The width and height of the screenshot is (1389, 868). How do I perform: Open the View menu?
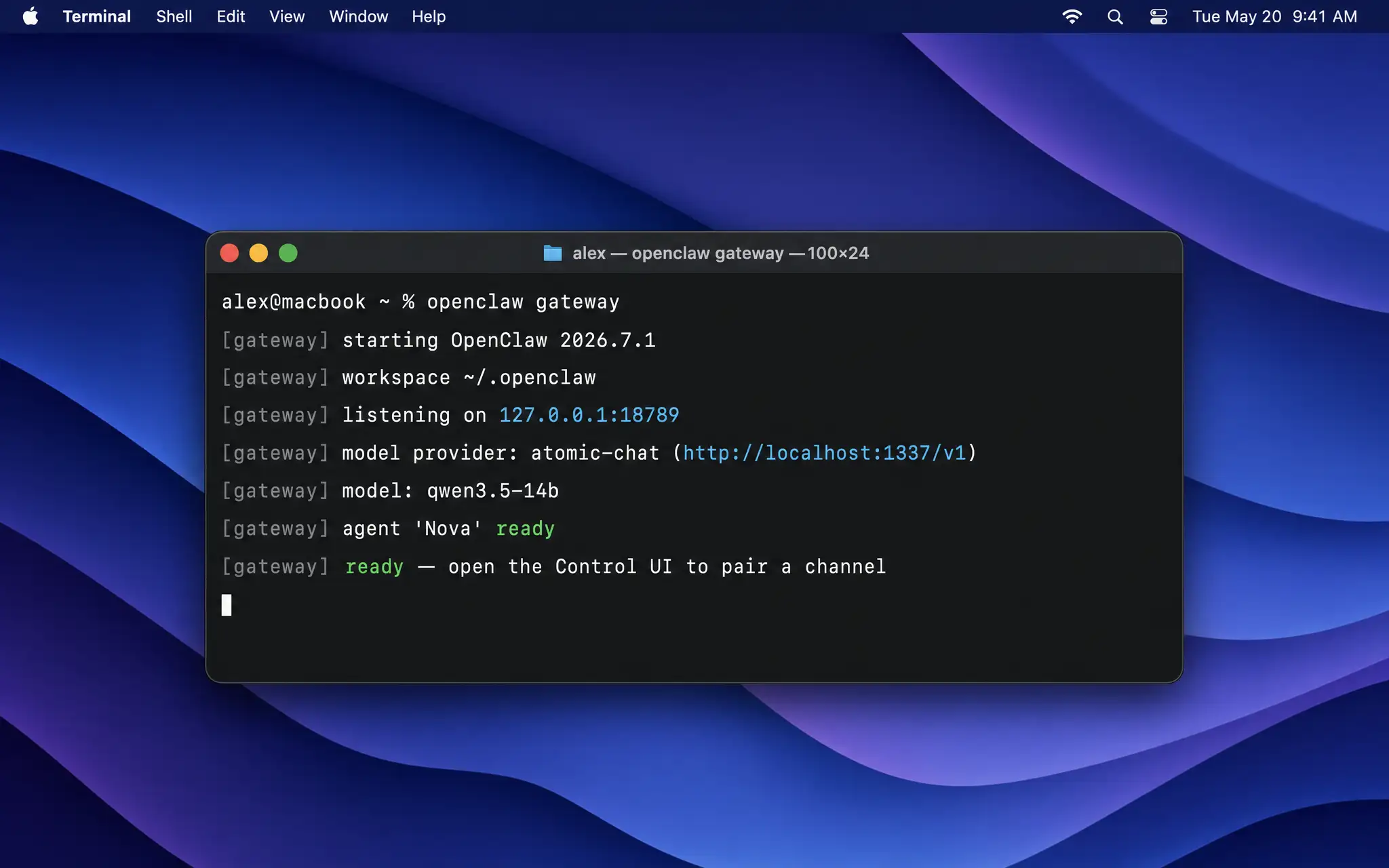point(287,16)
